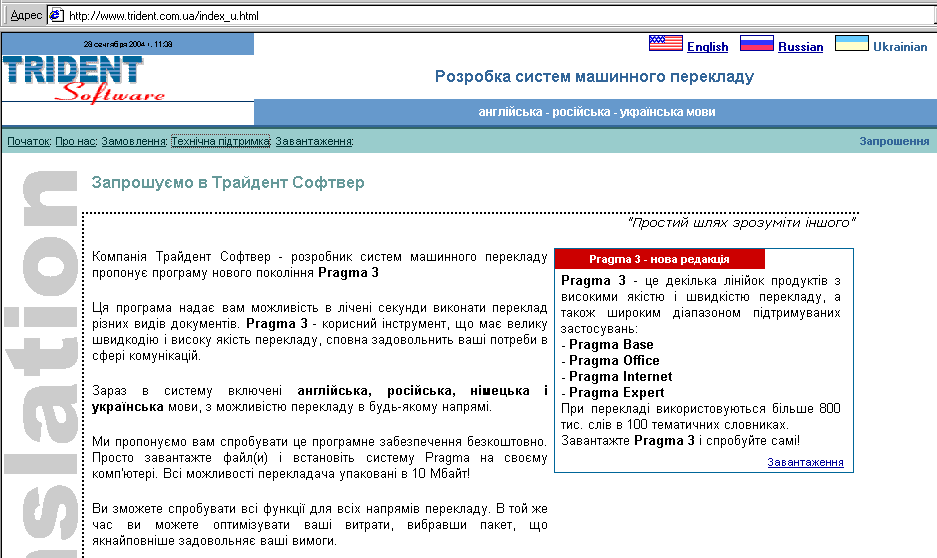Open Технічна підтримка page

221,142
